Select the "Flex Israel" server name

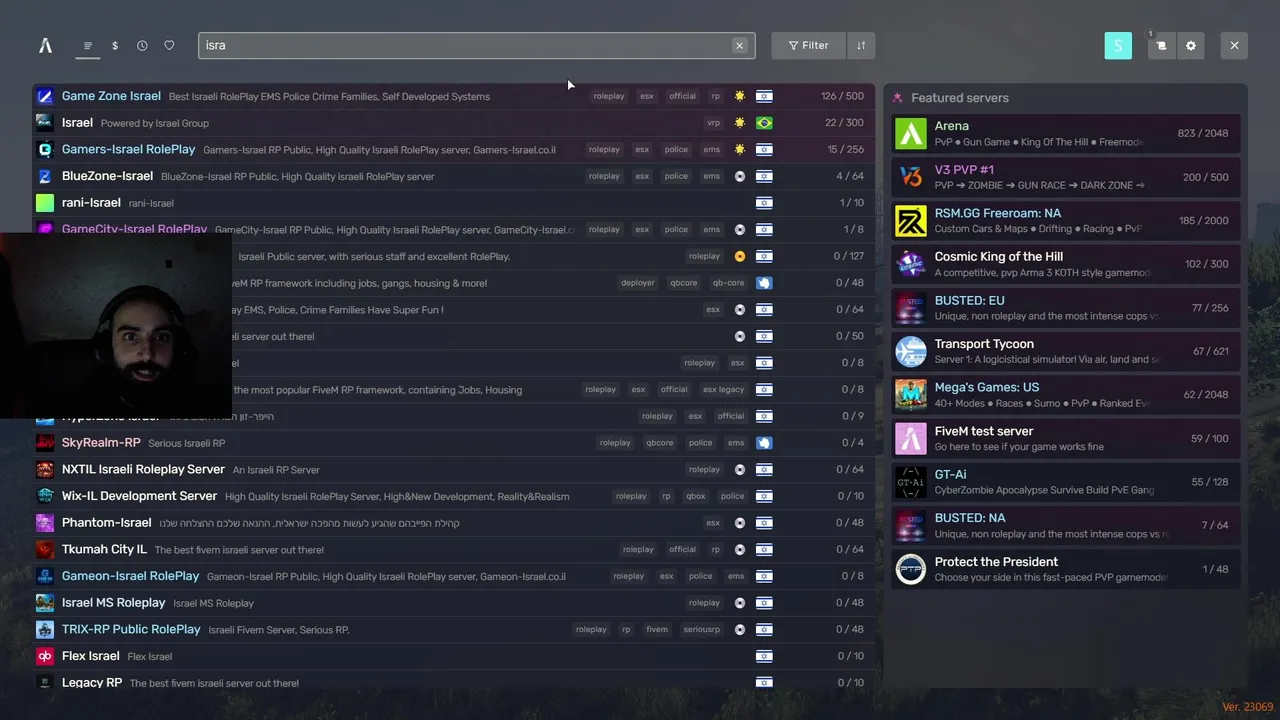[x=91, y=656]
